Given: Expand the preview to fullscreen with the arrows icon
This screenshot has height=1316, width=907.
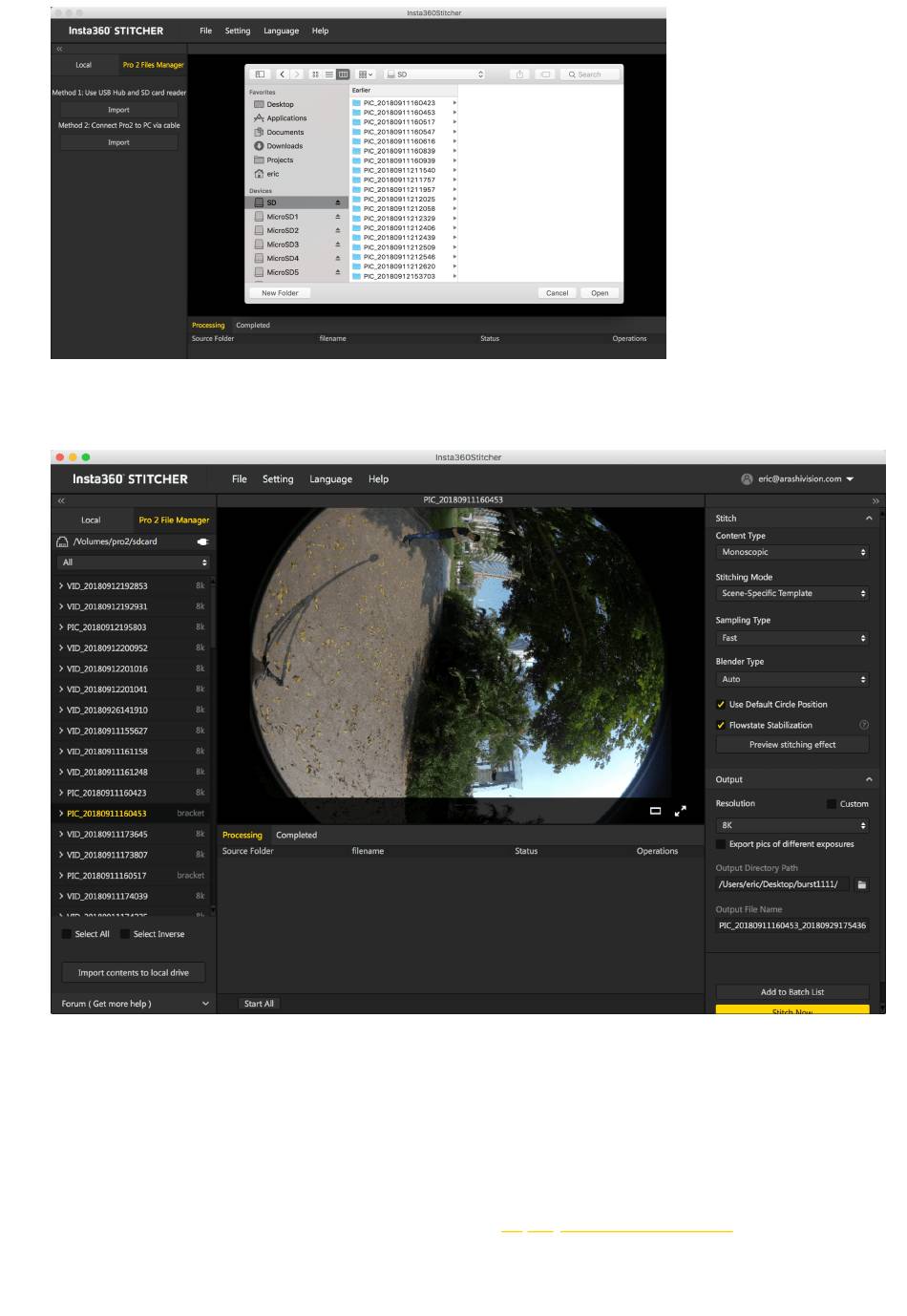Looking at the screenshot, I should (x=681, y=811).
